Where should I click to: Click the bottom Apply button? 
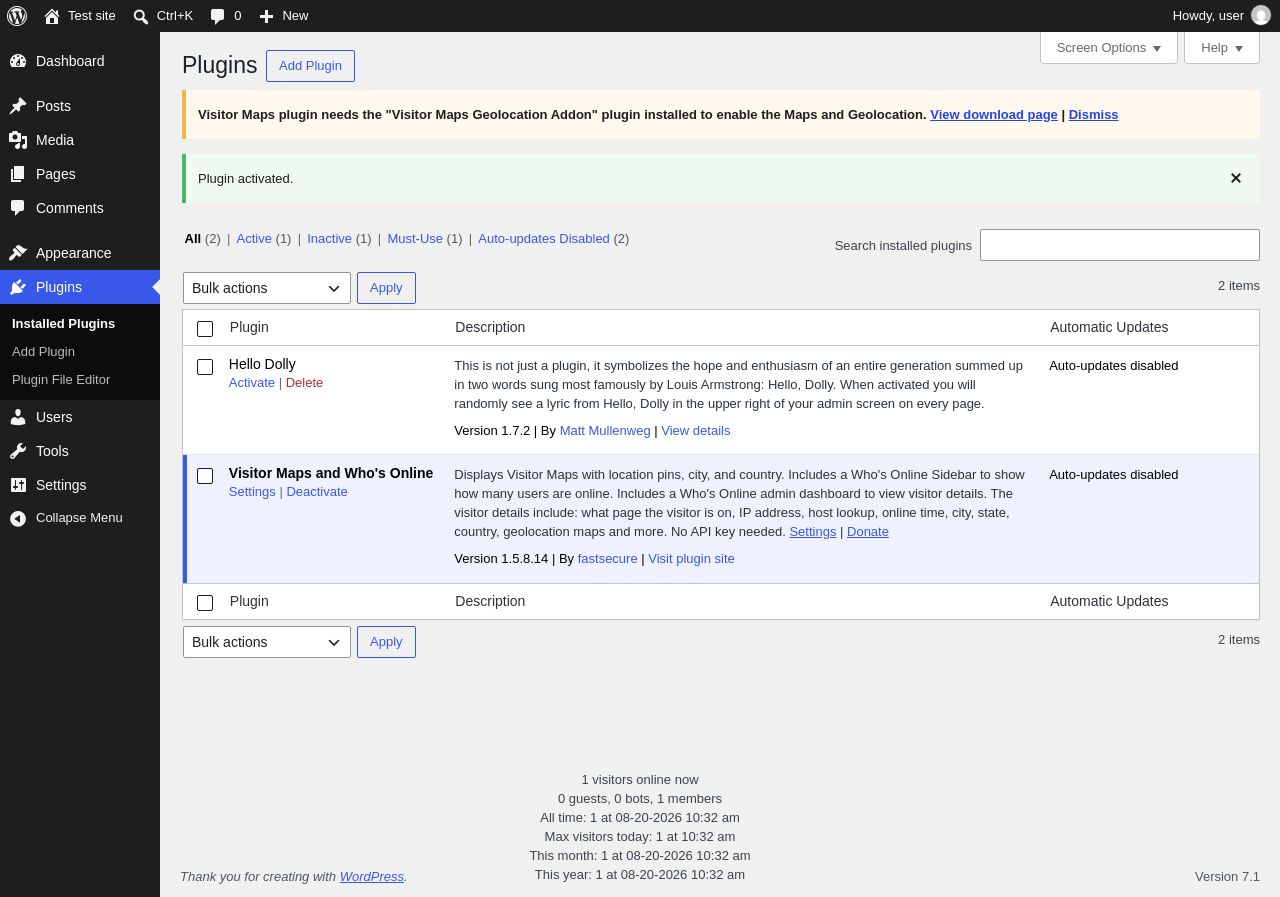386,642
